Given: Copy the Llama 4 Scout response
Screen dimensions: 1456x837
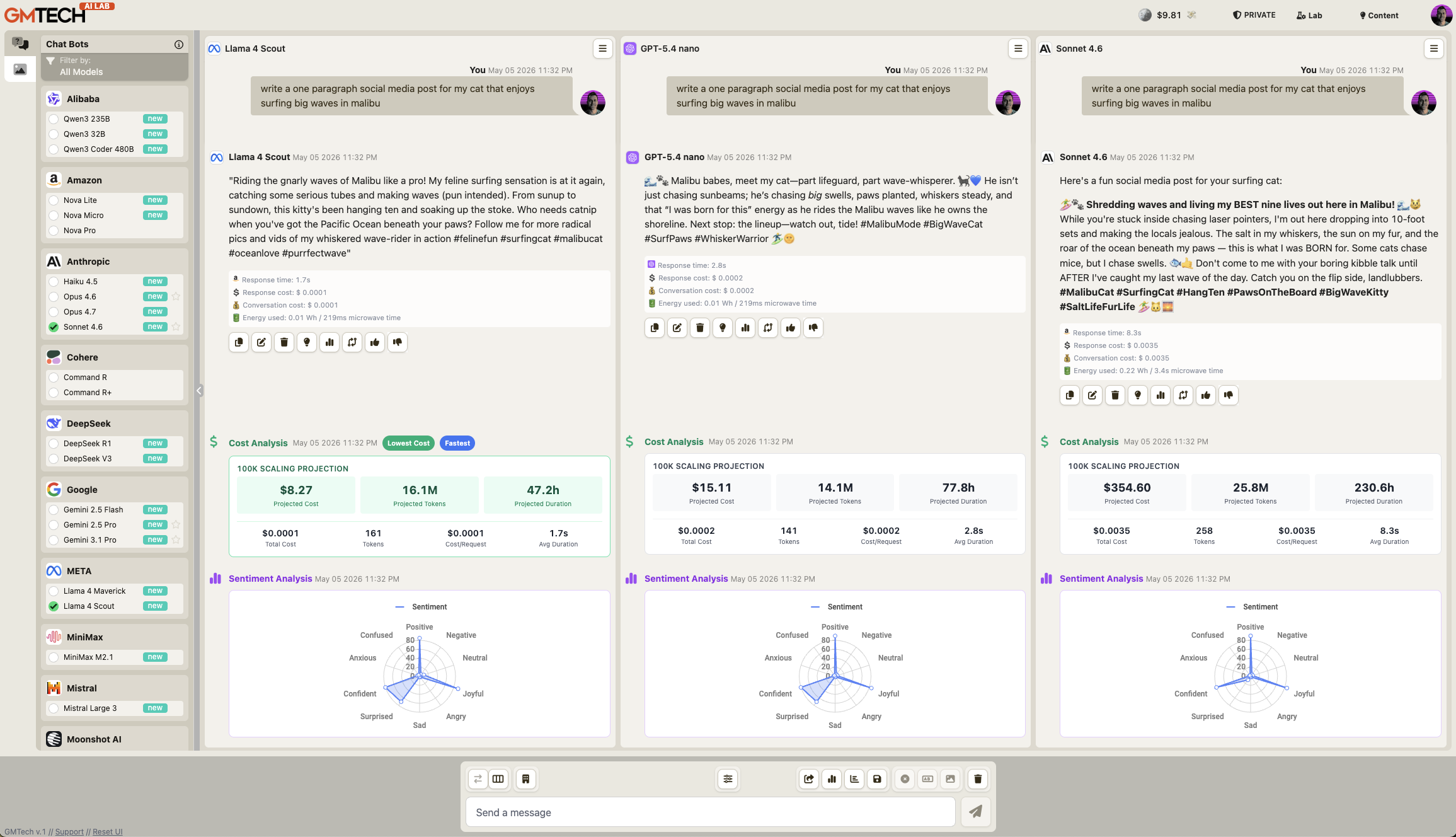Looking at the screenshot, I should (x=239, y=342).
